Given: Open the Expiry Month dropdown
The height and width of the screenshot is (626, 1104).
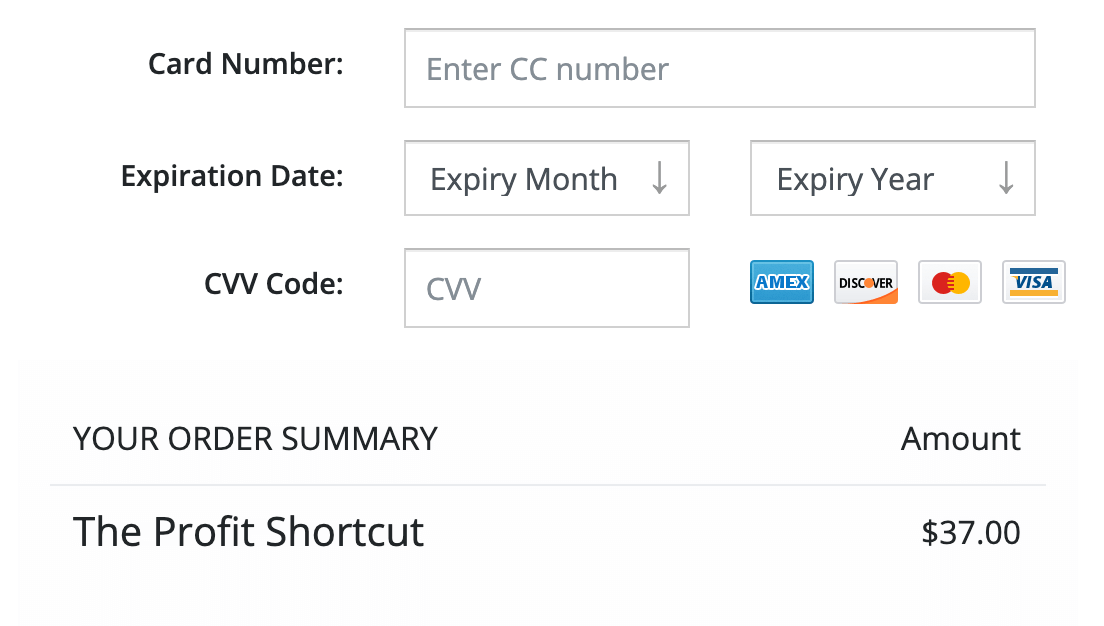Looking at the screenshot, I should (x=547, y=178).
